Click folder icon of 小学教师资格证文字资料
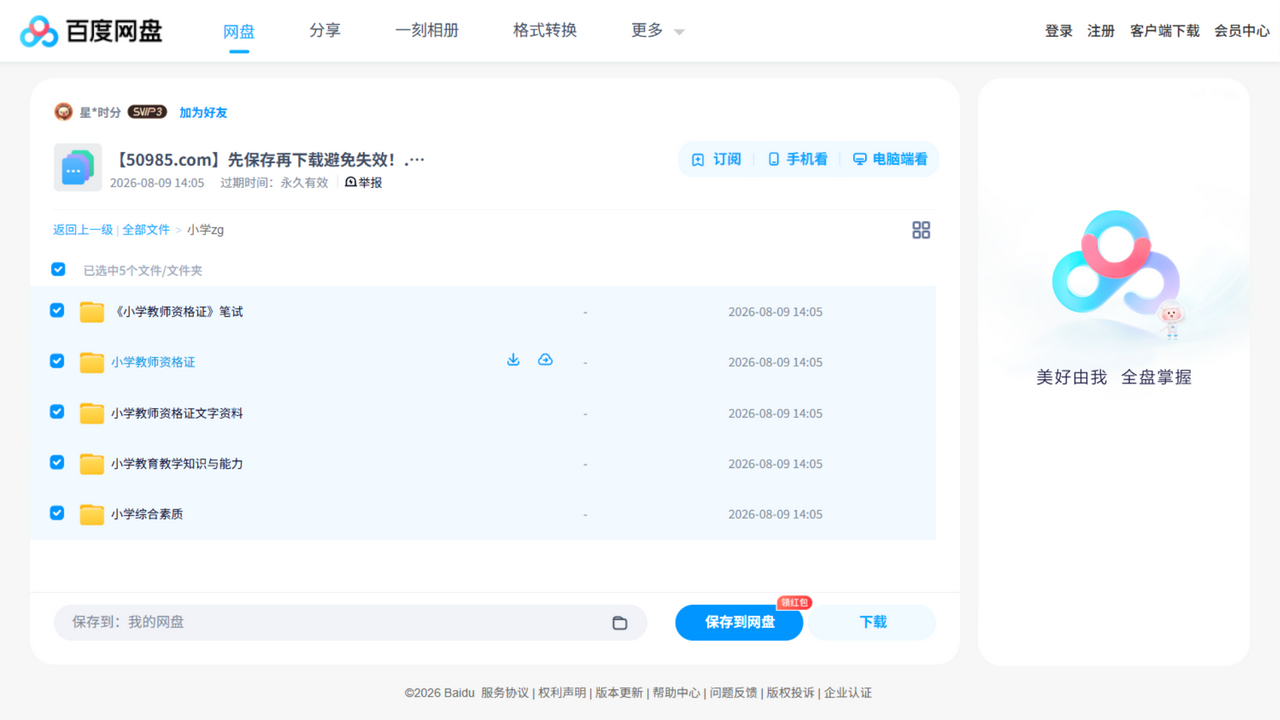Viewport: 1280px width, 720px height. pos(92,413)
